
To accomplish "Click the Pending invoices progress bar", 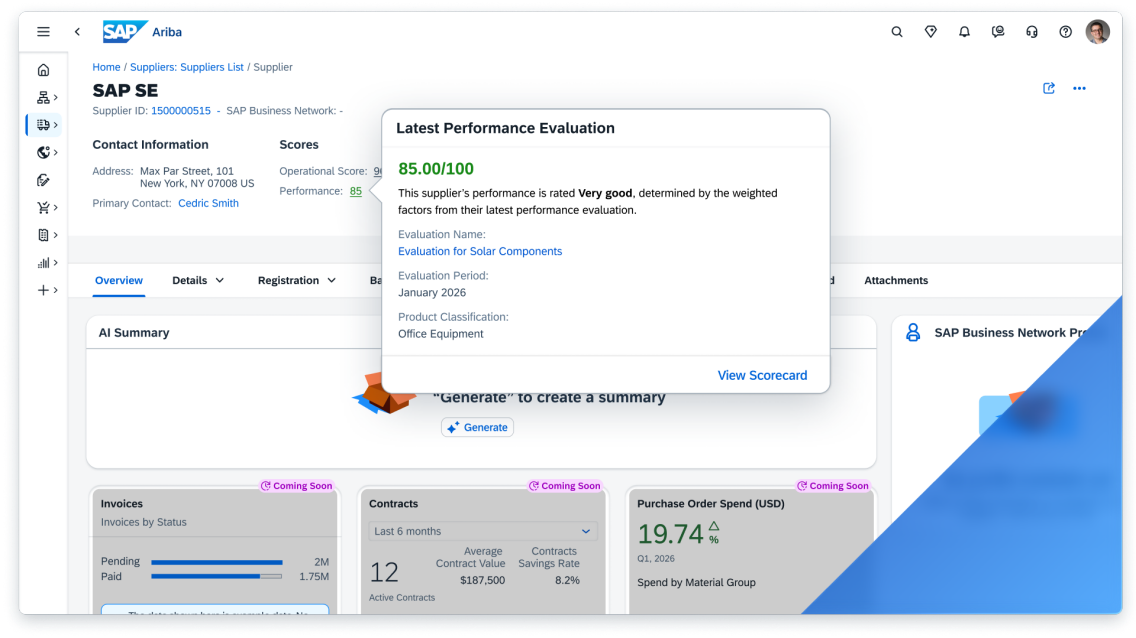I will (217, 562).
